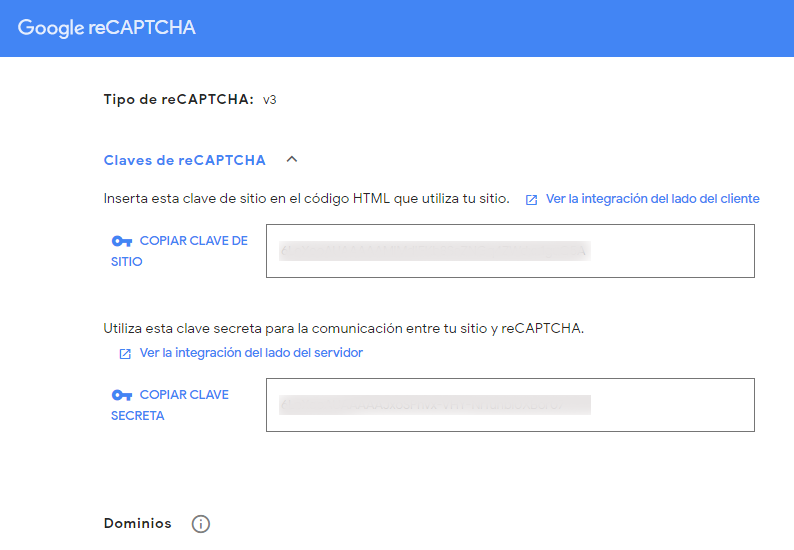The image size is (794, 550).
Task: Open Ver la integración del lado del servidor
Action: [x=251, y=352]
